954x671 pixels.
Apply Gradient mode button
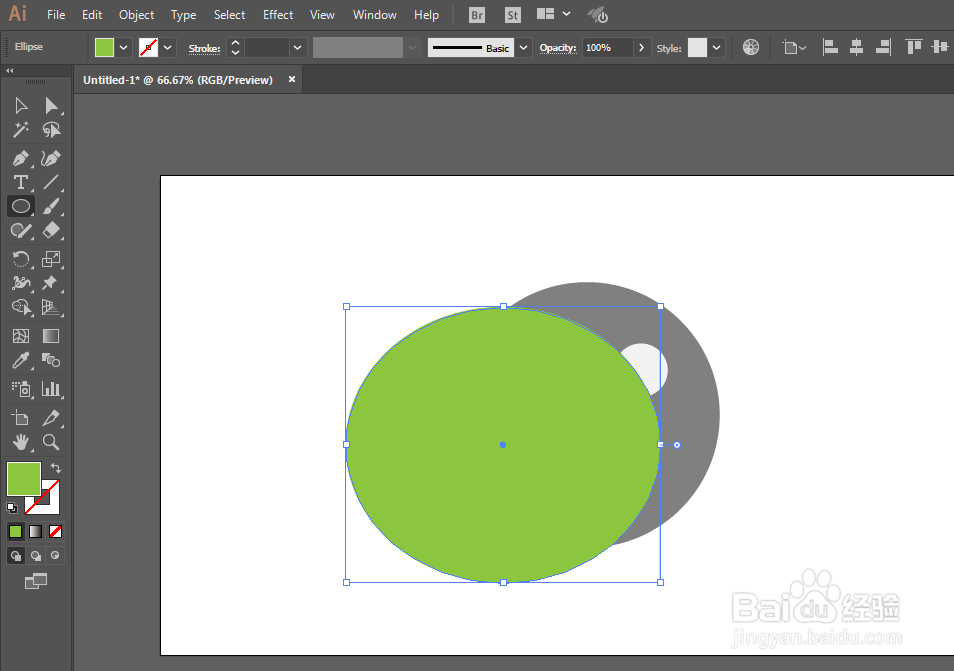point(35,532)
